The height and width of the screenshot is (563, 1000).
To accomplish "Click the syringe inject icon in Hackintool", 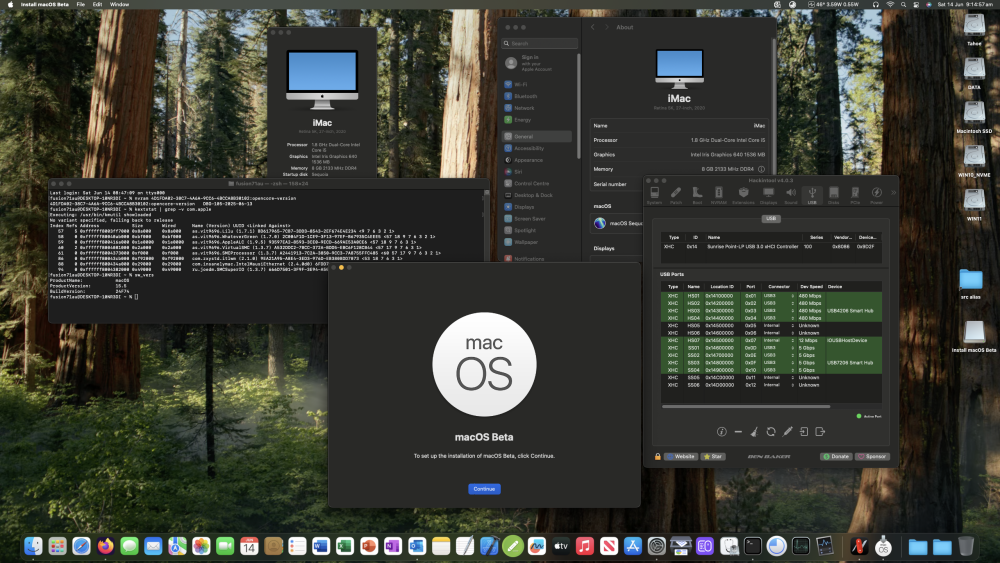I will click(788, 432).
